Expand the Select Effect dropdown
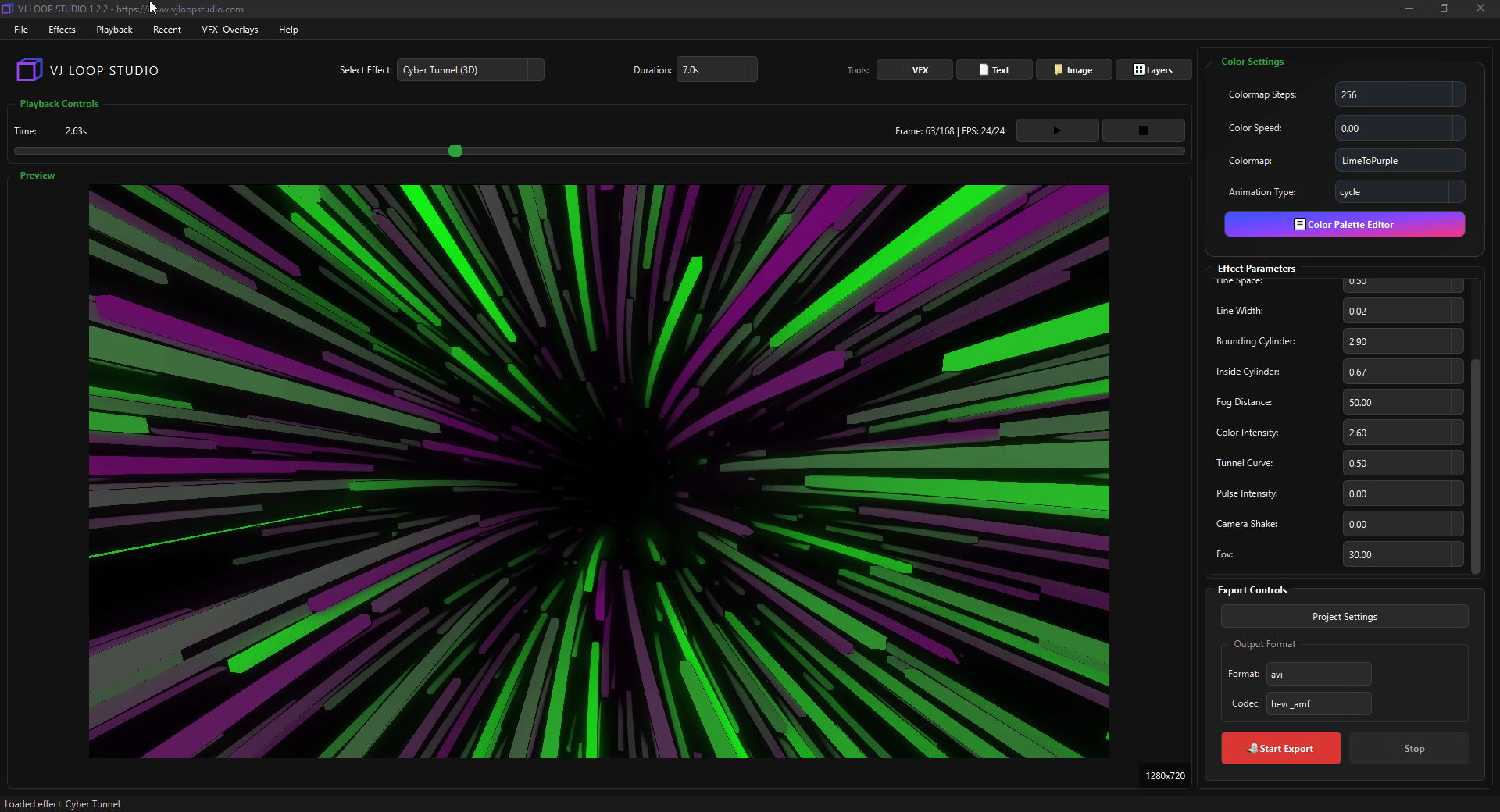The height and width of the screenshot is (812, 1500). click(x=470, y=70)
